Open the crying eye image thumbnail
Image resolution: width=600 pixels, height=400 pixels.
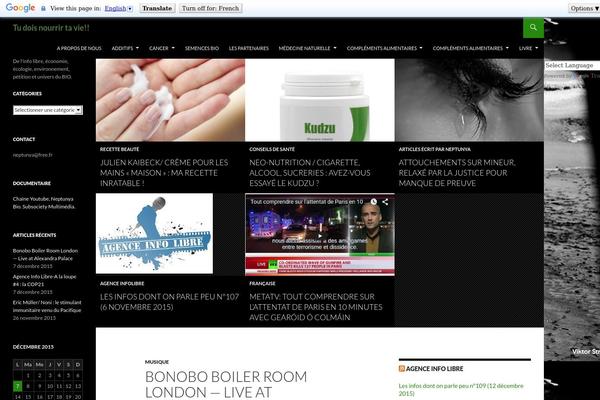tap(470, 100)
